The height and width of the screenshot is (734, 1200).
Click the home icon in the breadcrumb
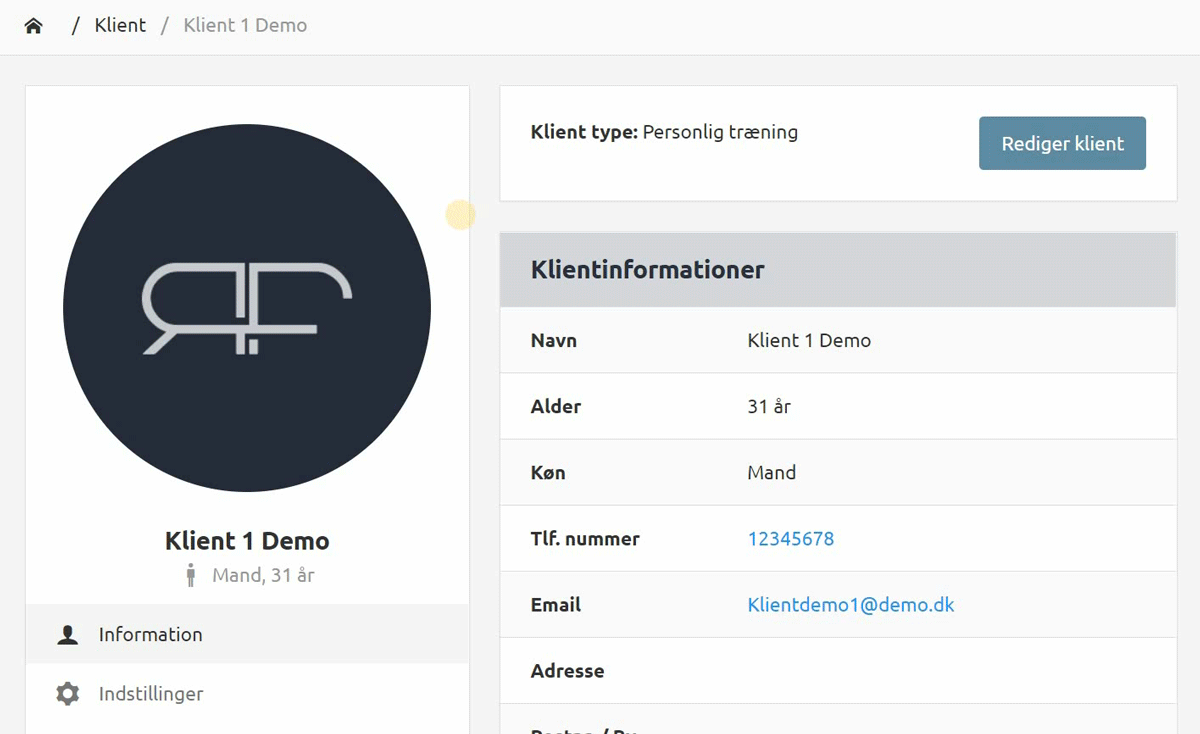pos(34,26)
